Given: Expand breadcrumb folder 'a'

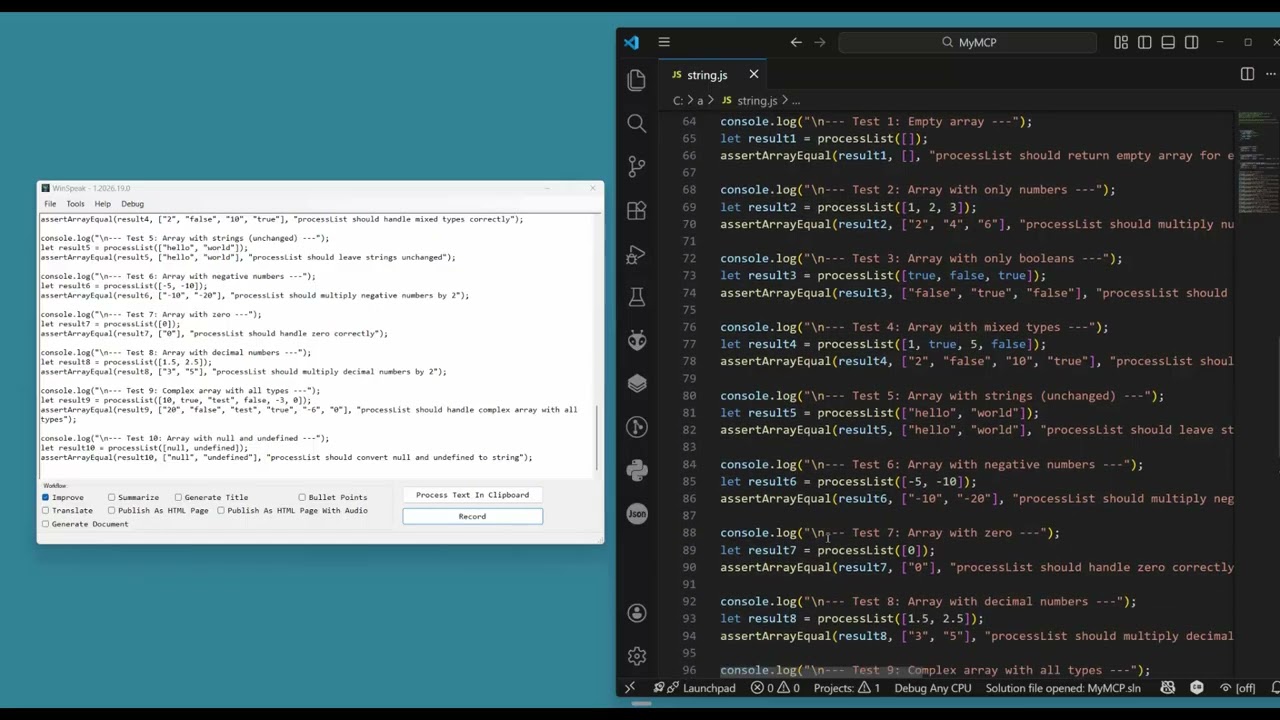Looking at the screenshot, I should pos(700,100).
